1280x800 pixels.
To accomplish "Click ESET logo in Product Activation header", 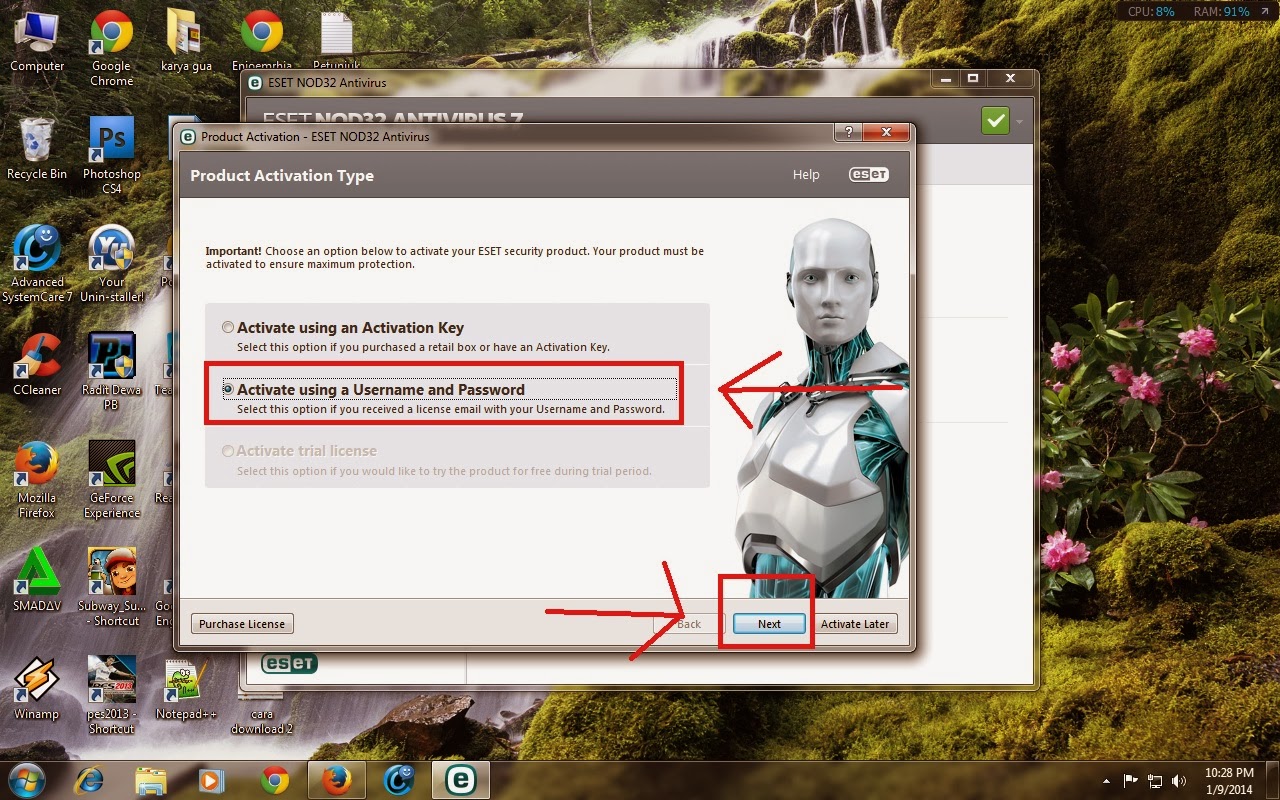I will (868, 174).
